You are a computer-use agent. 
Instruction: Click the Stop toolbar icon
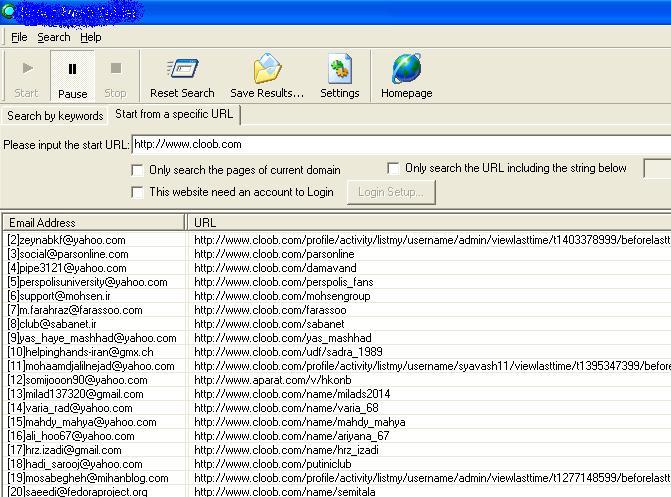[116, 68]
